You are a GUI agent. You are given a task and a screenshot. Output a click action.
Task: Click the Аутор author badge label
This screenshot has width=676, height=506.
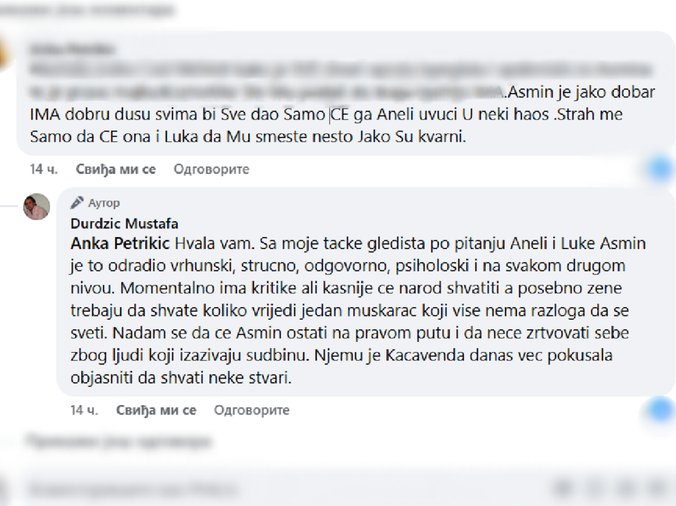[x=104, y=202]
